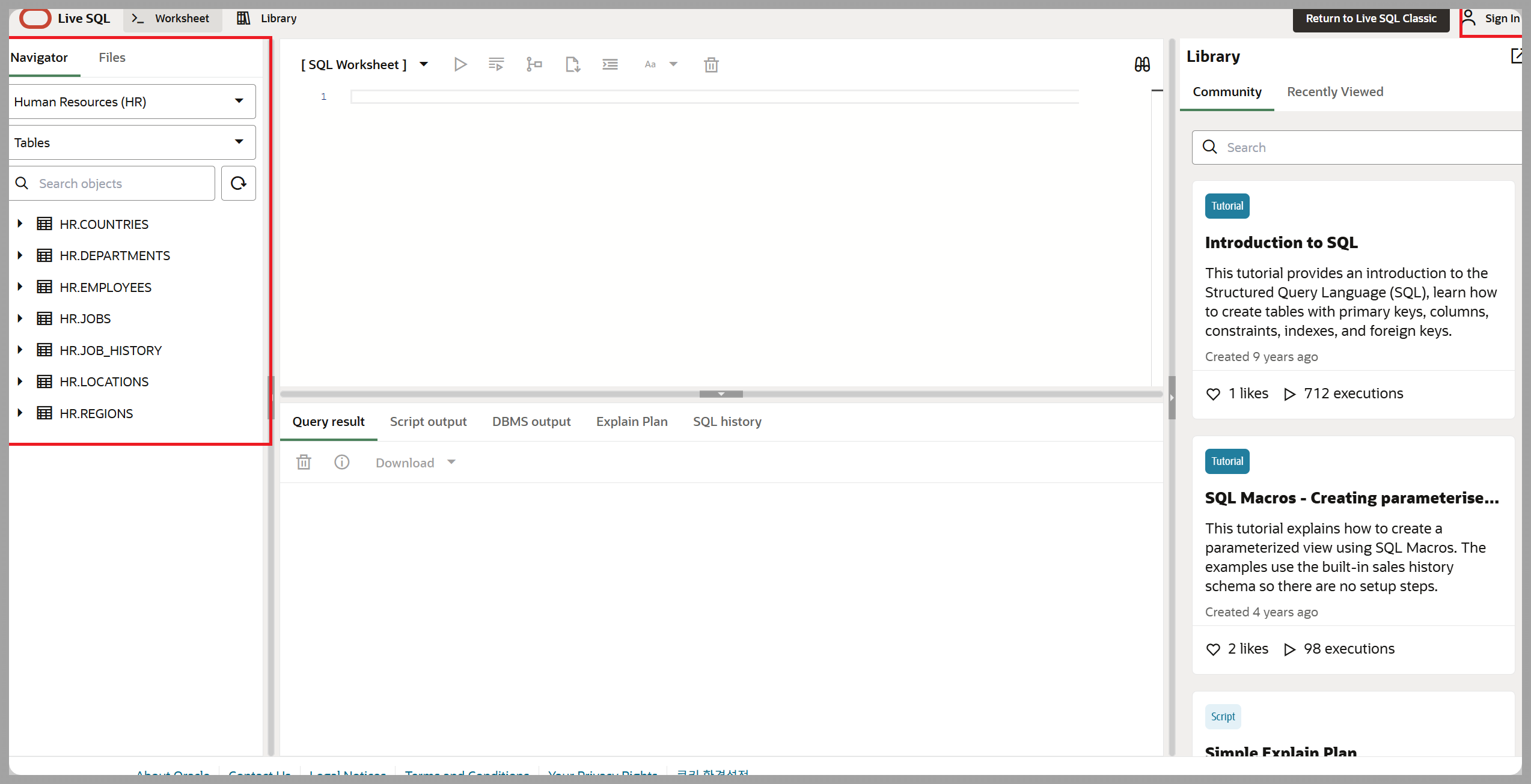Click the document download icon in worksheet toolbar

coord(572,64)
